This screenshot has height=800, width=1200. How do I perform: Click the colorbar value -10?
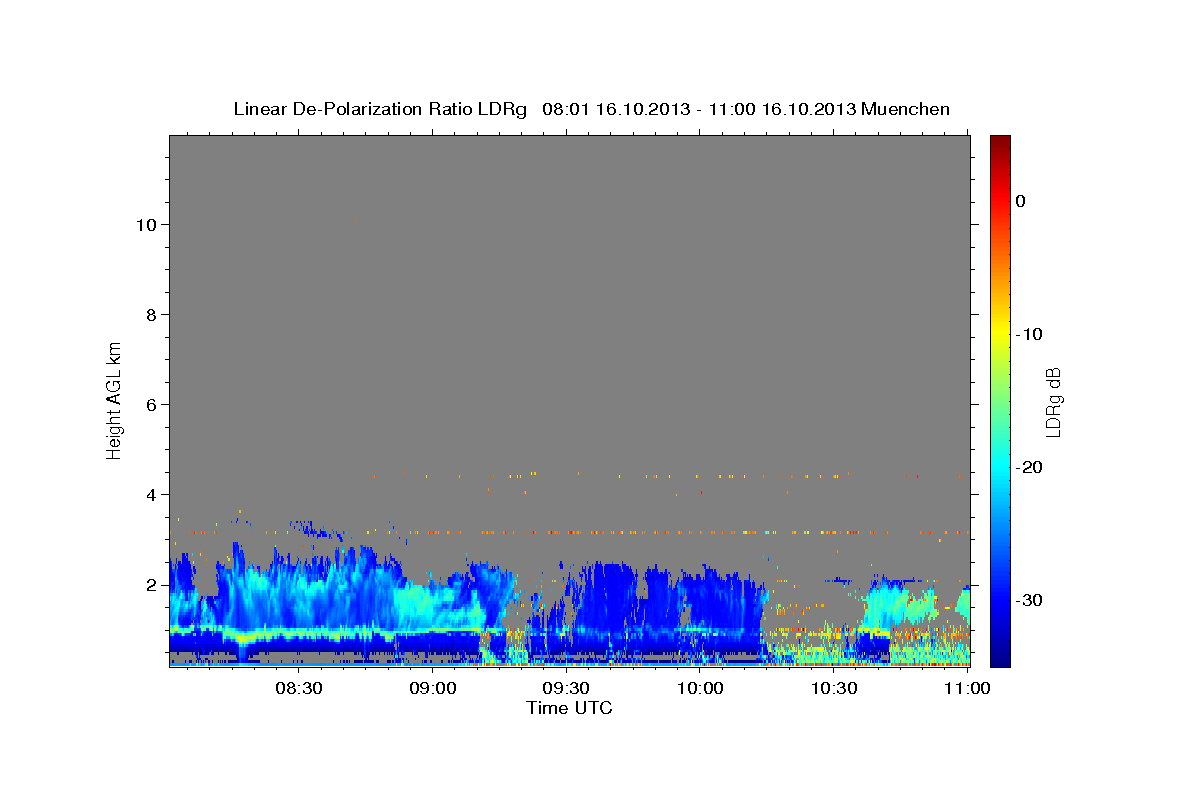[1029, 334]
